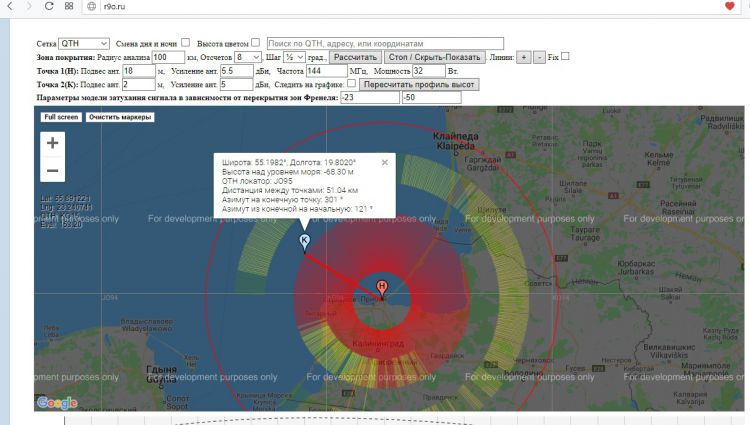Go back with the browser back arrow
The width and height of the screenshot is (750, 425).
point(10,6)
